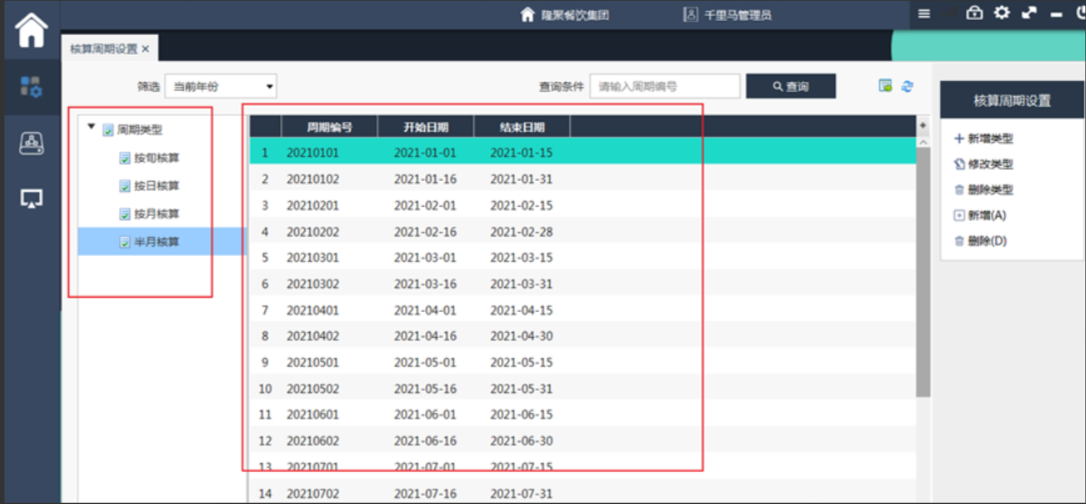Toggle the 按月核算 checkbox
This screenshot has width=1086, height=504.
pos(125,214)
